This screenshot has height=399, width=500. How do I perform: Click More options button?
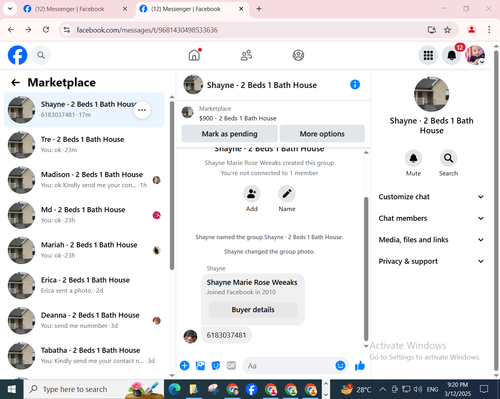(322, 134)
